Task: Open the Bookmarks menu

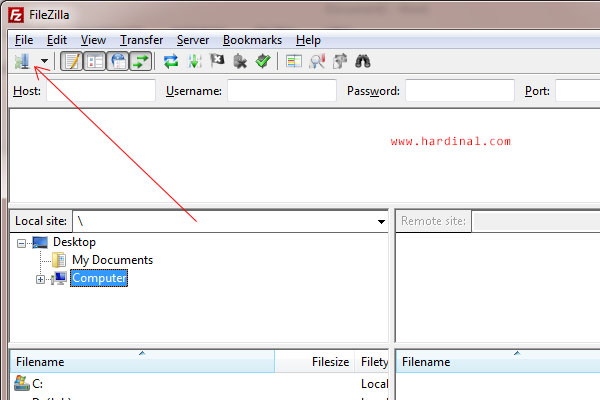Action: click(252, 40)
